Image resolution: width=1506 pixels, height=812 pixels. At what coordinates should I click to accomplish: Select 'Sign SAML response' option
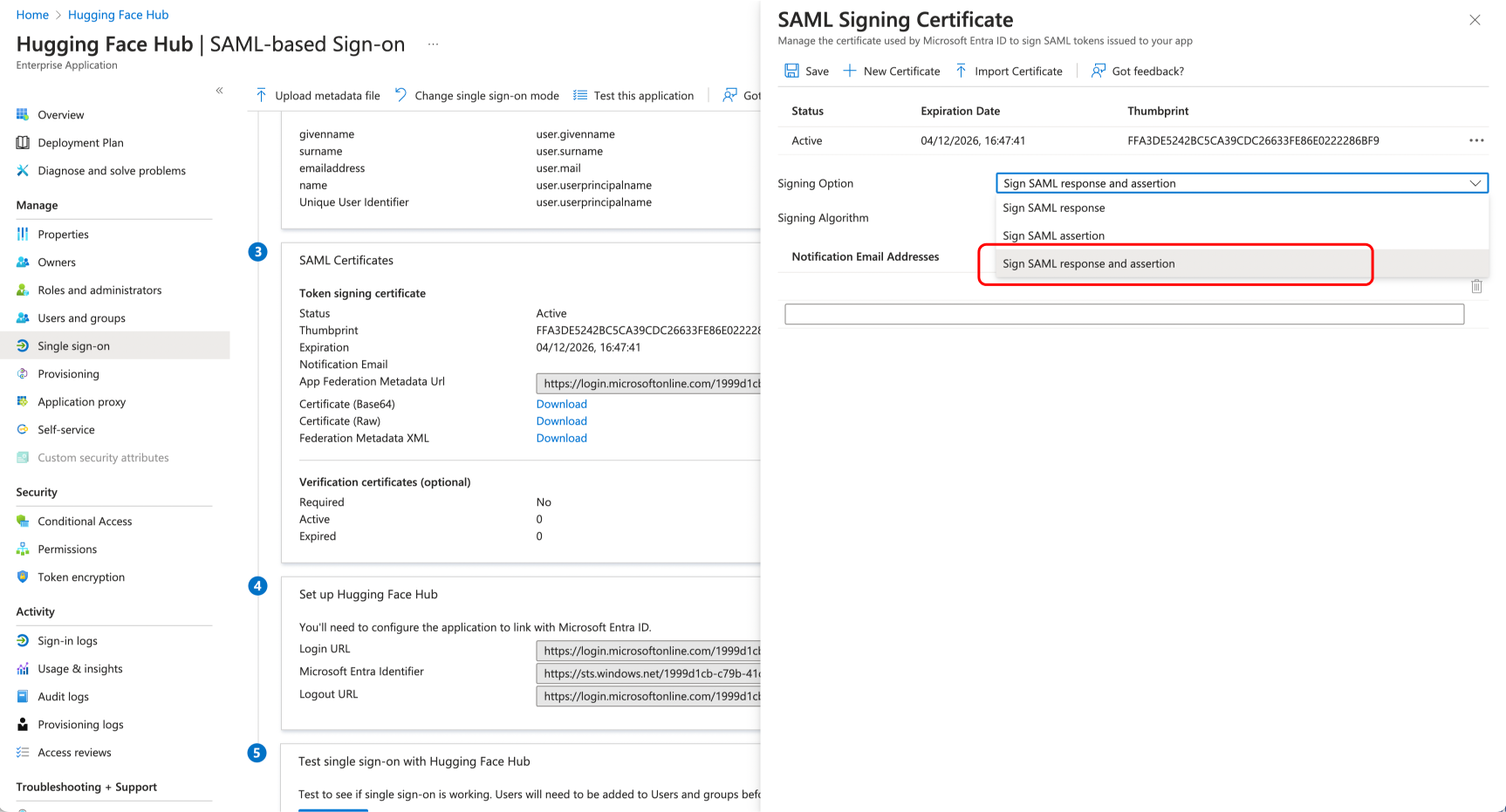1053,208
